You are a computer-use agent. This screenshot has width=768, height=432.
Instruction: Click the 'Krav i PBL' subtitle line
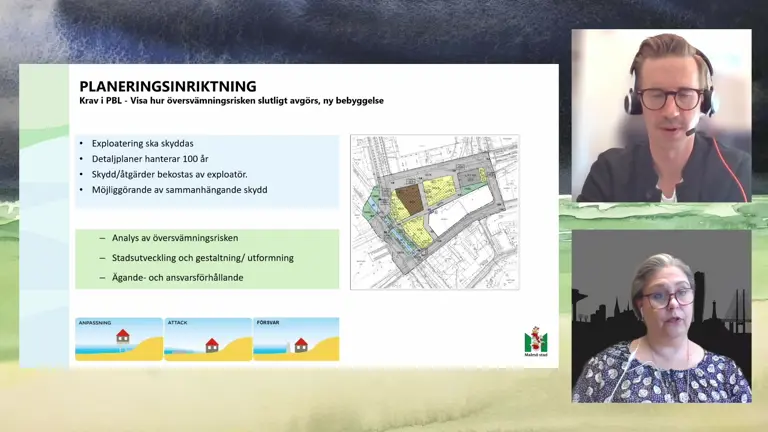[x=231, y=101]
